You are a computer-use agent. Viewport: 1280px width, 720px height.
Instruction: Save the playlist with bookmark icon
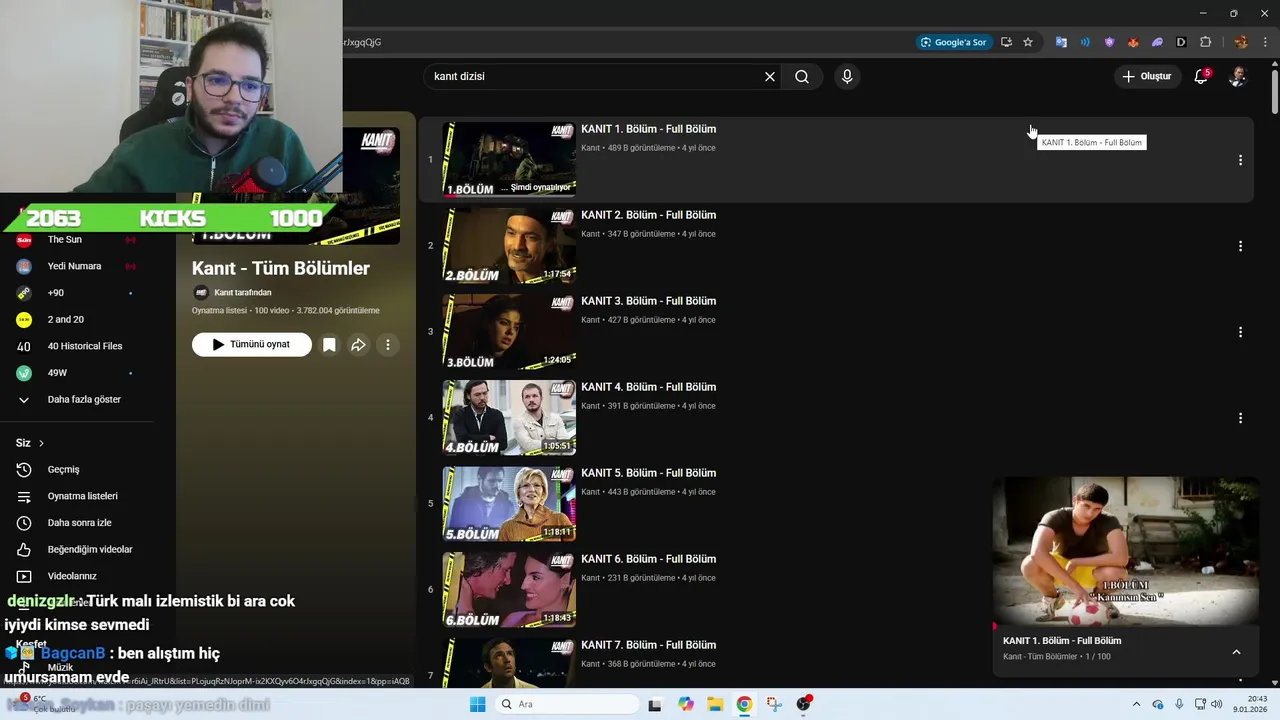coord(329,345)
